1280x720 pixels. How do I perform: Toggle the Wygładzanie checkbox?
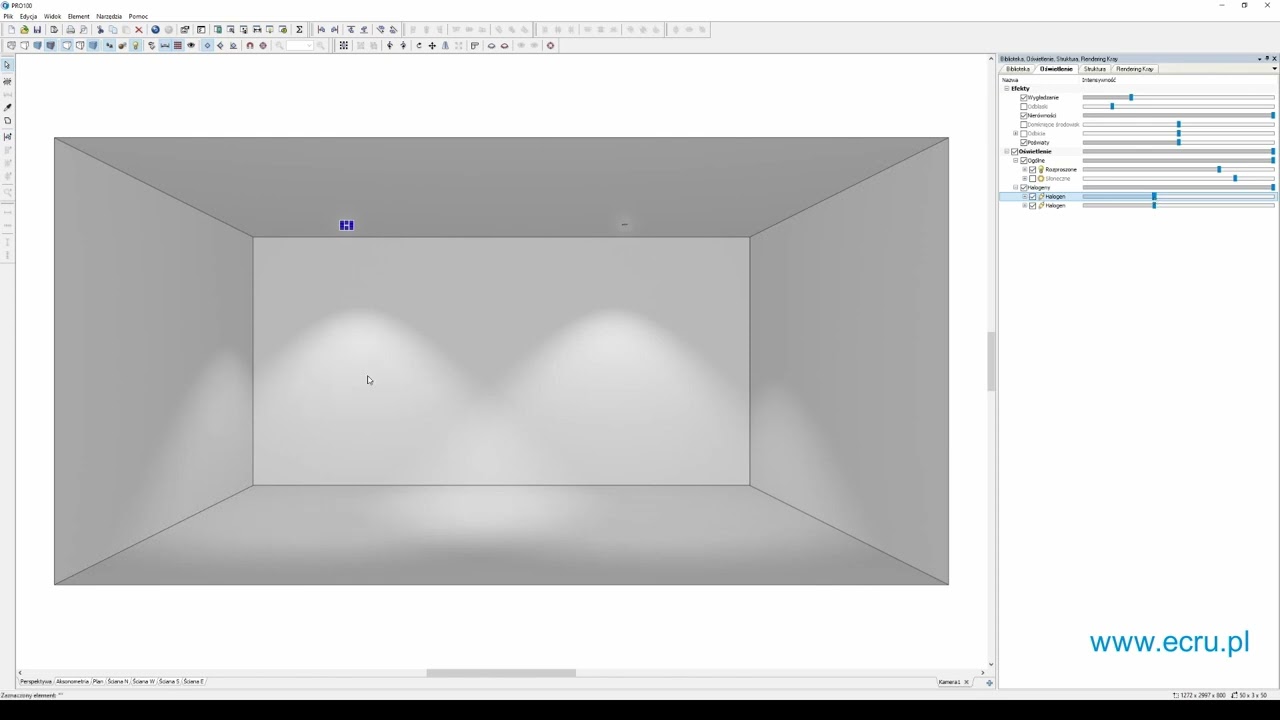pos(1023,97)
